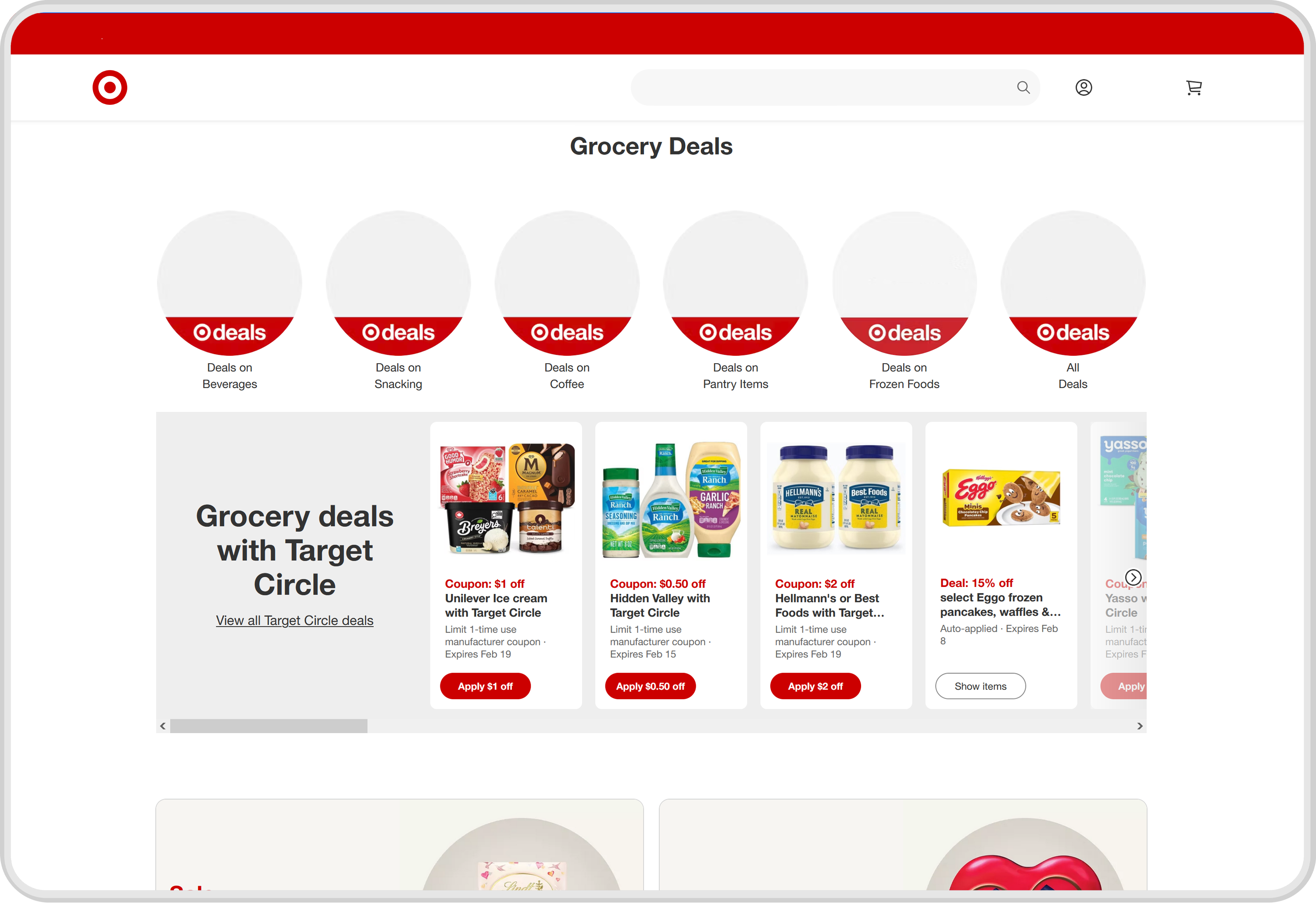
Task: Open the All Deals circle
Action: (1073, 283)
